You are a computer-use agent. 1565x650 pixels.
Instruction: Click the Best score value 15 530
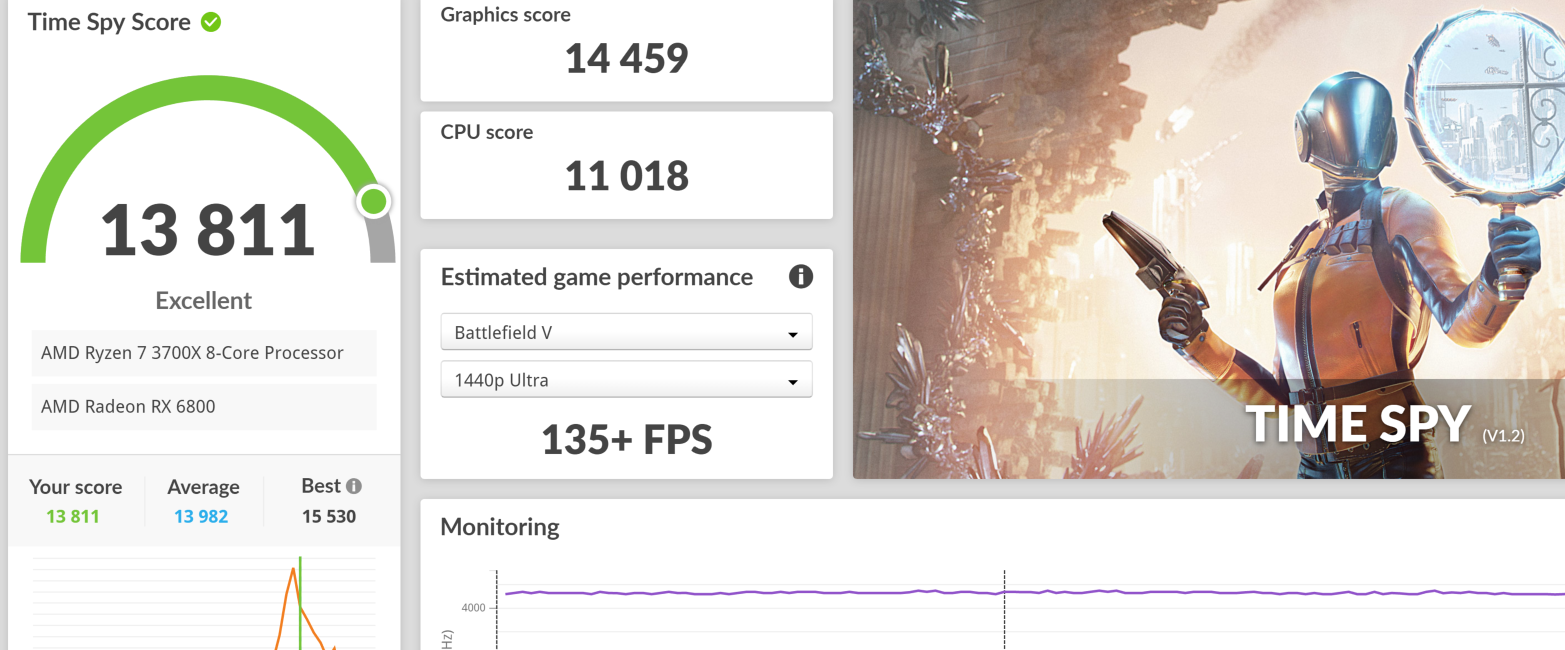pos(329,517)
